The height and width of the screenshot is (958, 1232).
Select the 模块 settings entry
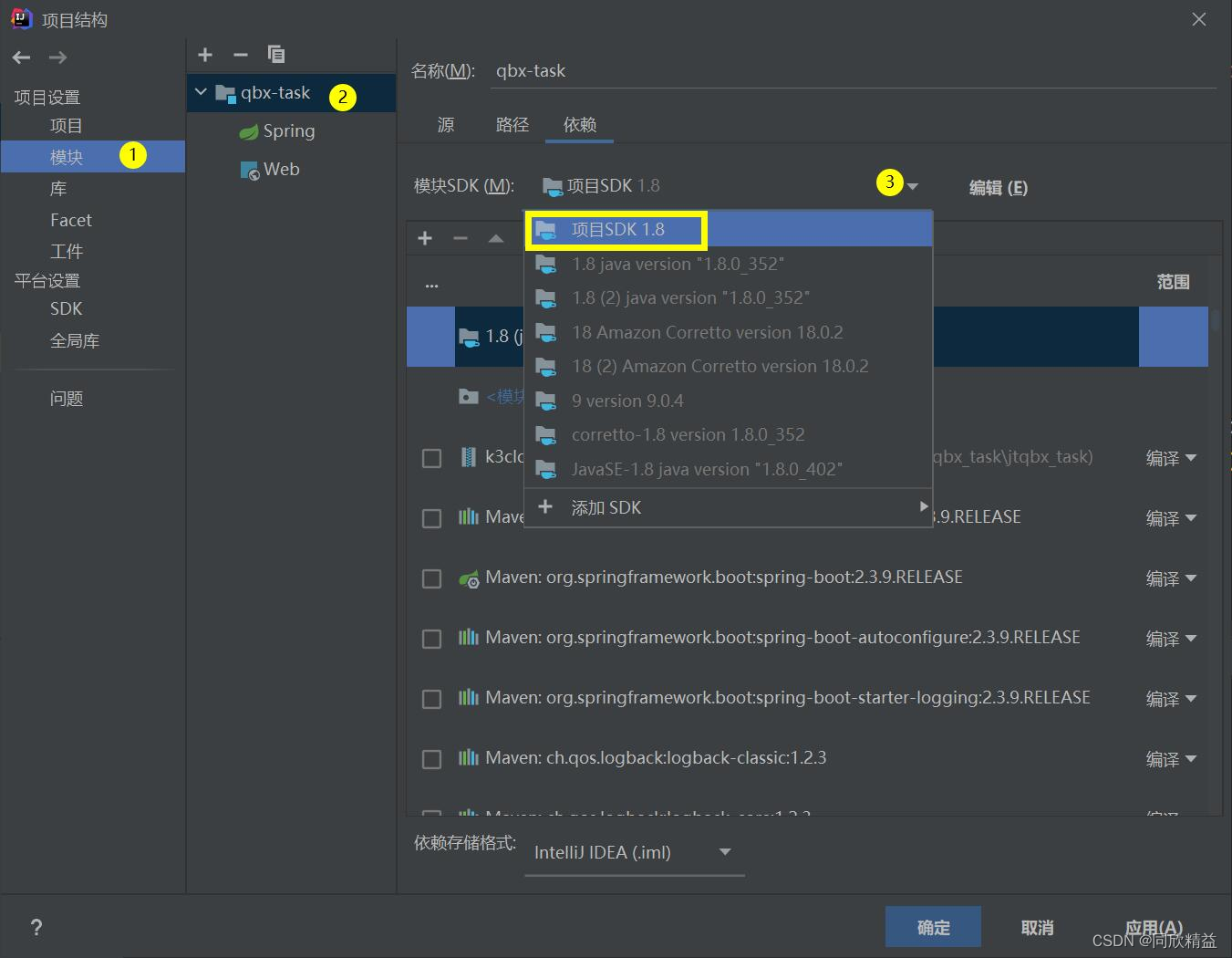pos(93,156)
